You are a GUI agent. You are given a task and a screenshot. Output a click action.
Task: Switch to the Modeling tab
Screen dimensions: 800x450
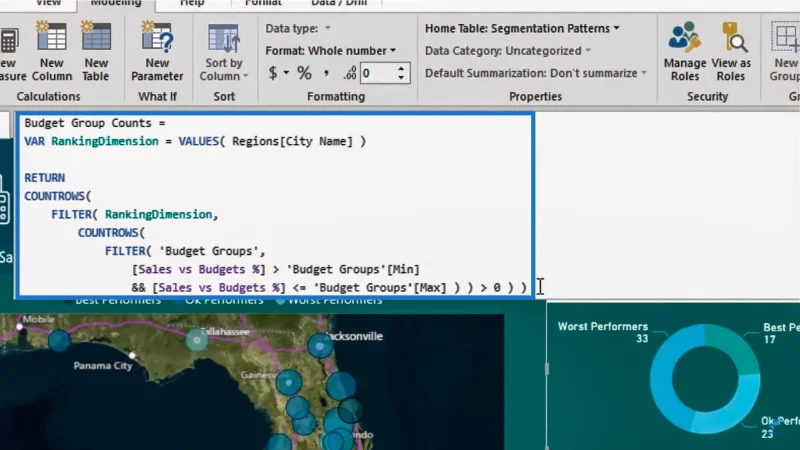tap(116, 4)
